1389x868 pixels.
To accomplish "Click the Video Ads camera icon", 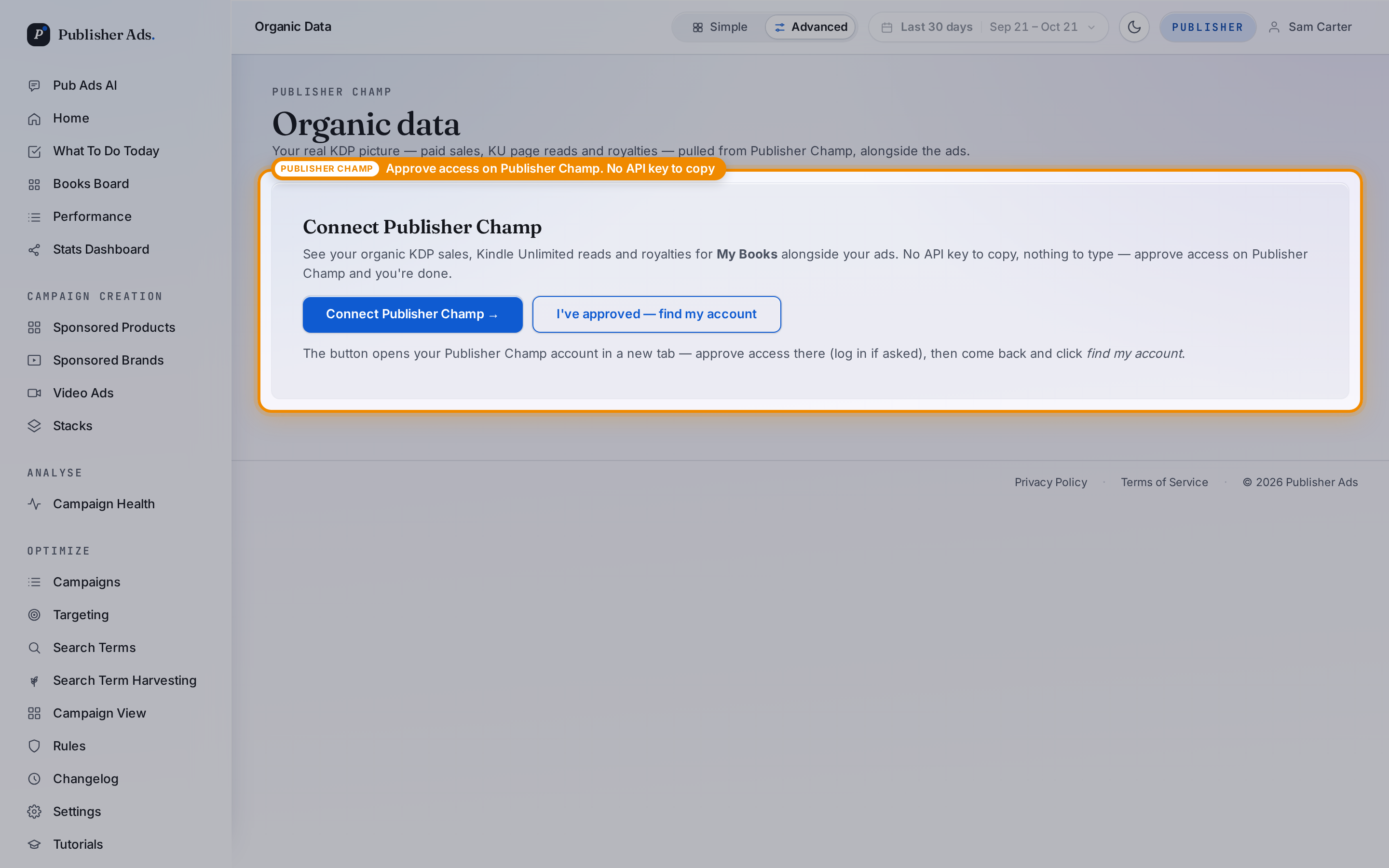I will 34,393.
